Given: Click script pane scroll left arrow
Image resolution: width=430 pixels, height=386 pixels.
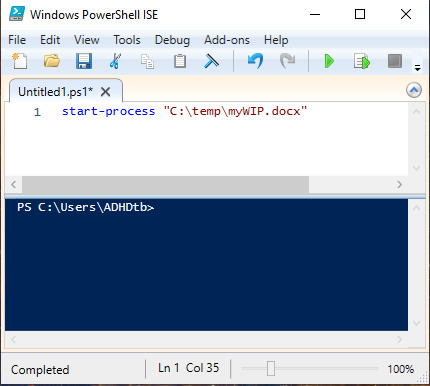Looking at the screenshot, I should (14, 184).
